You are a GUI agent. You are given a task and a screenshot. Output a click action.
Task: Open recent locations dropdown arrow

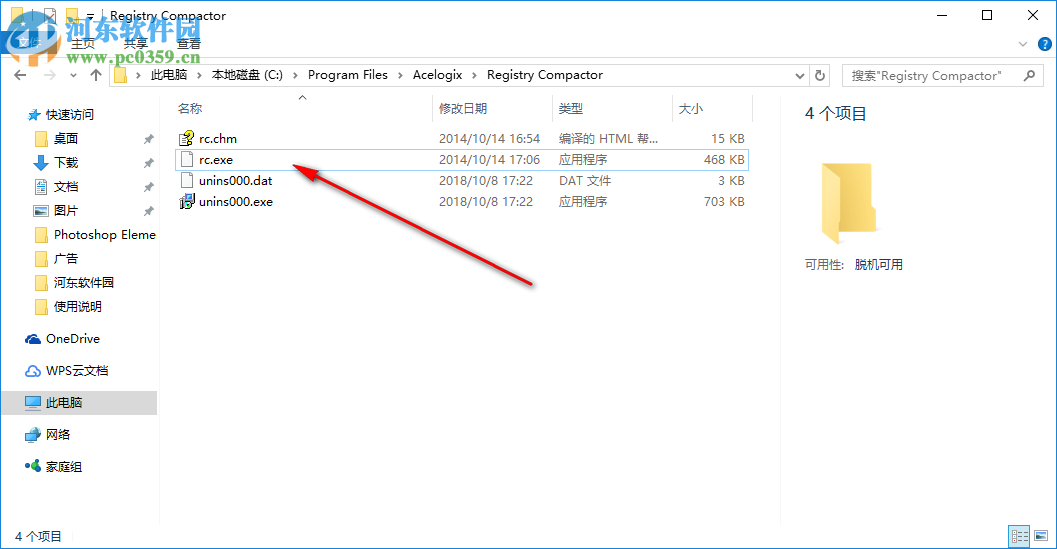pos(73,76)
